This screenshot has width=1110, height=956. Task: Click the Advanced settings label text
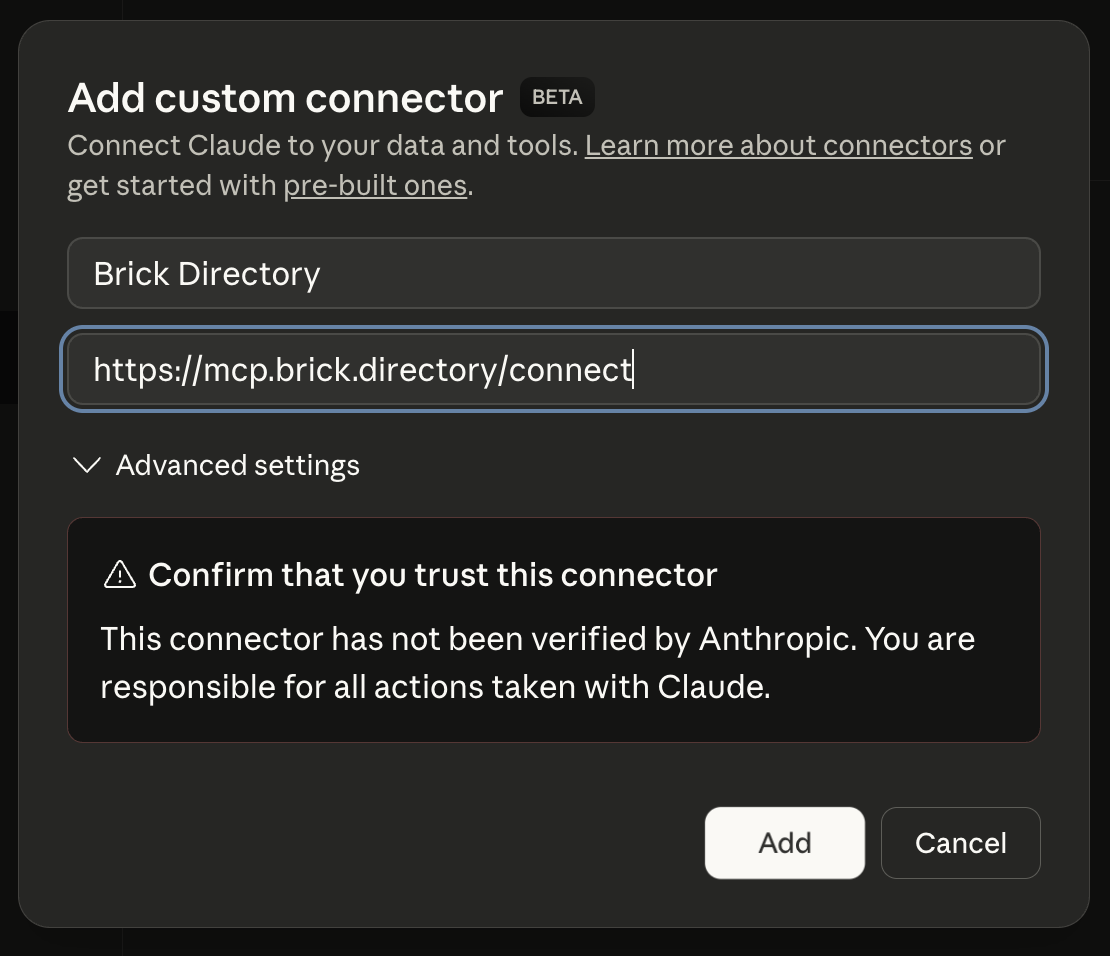click(237, 464)
